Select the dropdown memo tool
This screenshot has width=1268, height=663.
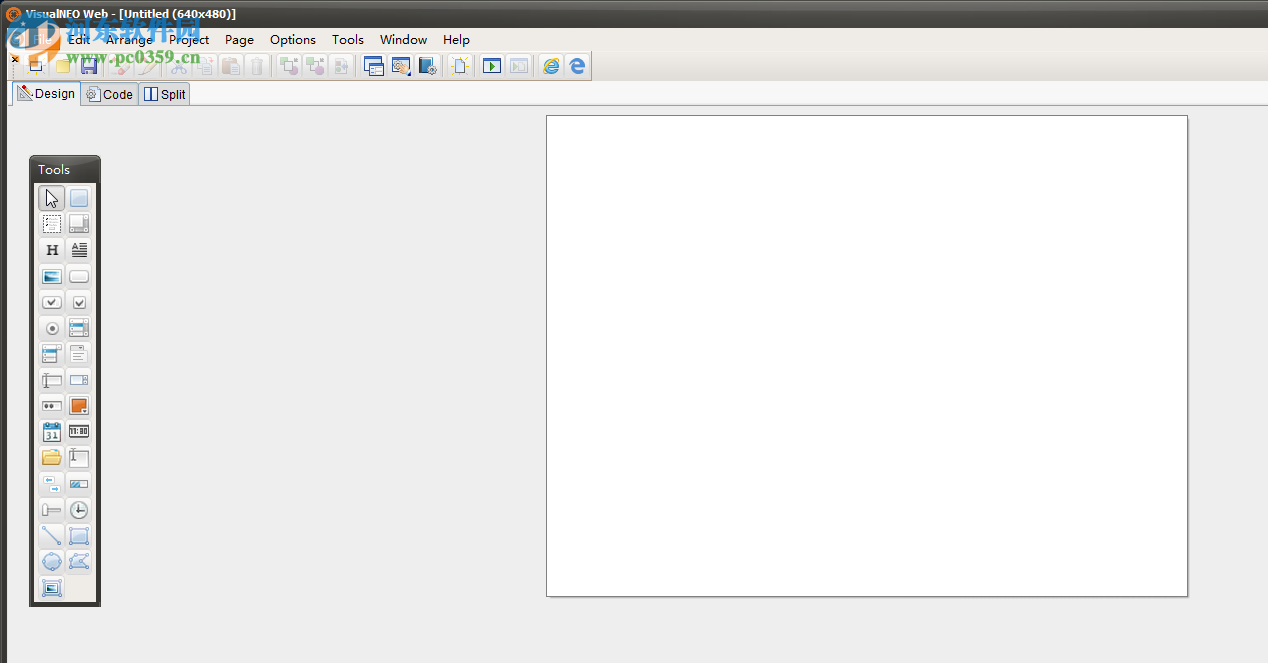79,354
